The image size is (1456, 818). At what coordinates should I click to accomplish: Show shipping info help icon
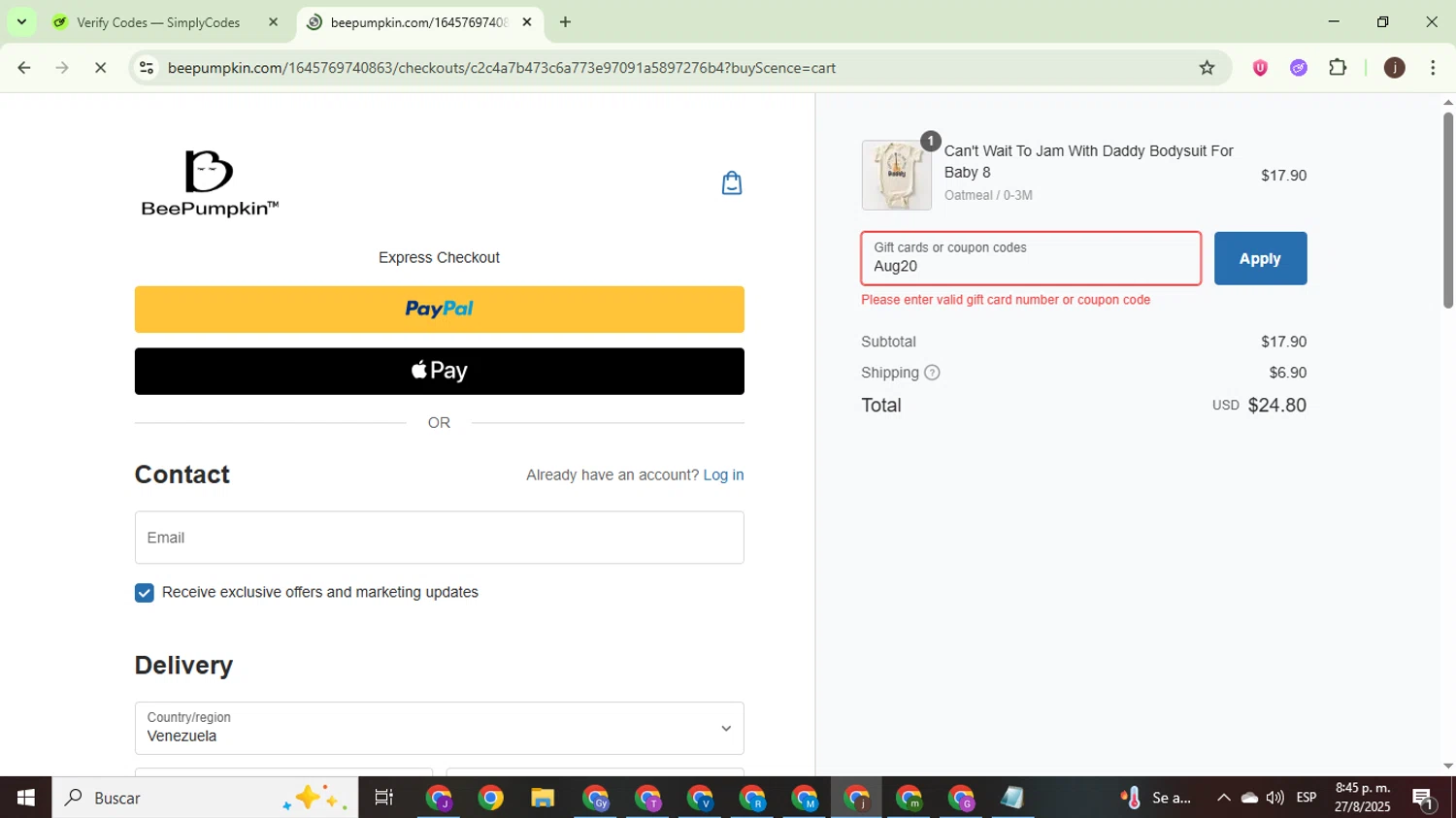click(932, 373)
